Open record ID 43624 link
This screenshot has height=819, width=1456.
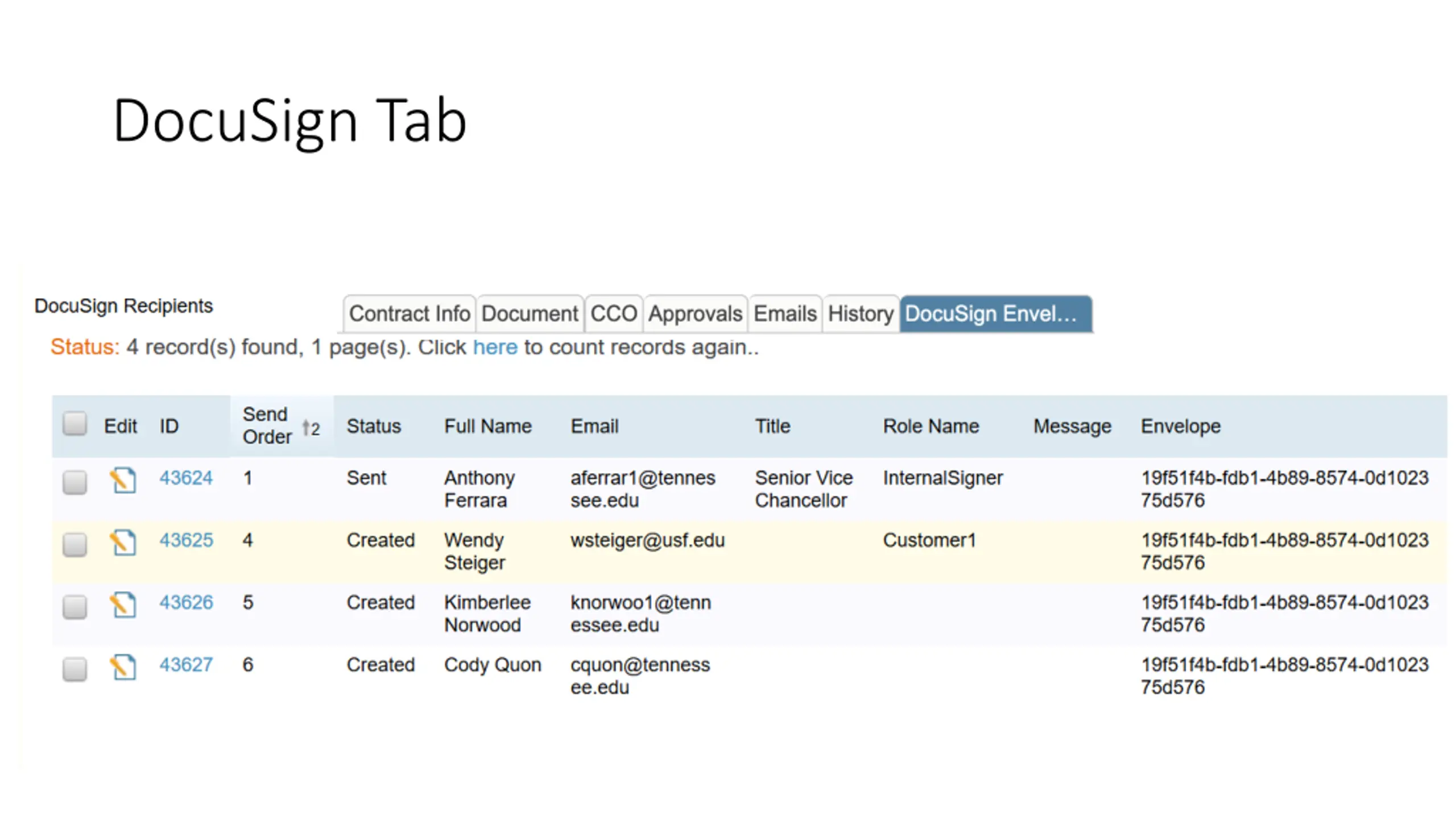(186, 478)
